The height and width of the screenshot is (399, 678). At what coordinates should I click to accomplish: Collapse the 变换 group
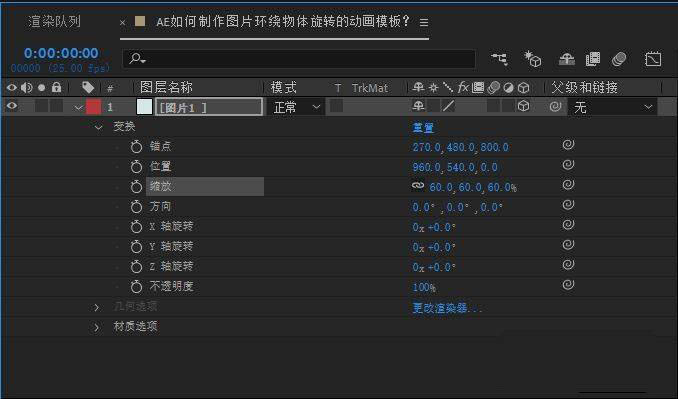[99, 127]
